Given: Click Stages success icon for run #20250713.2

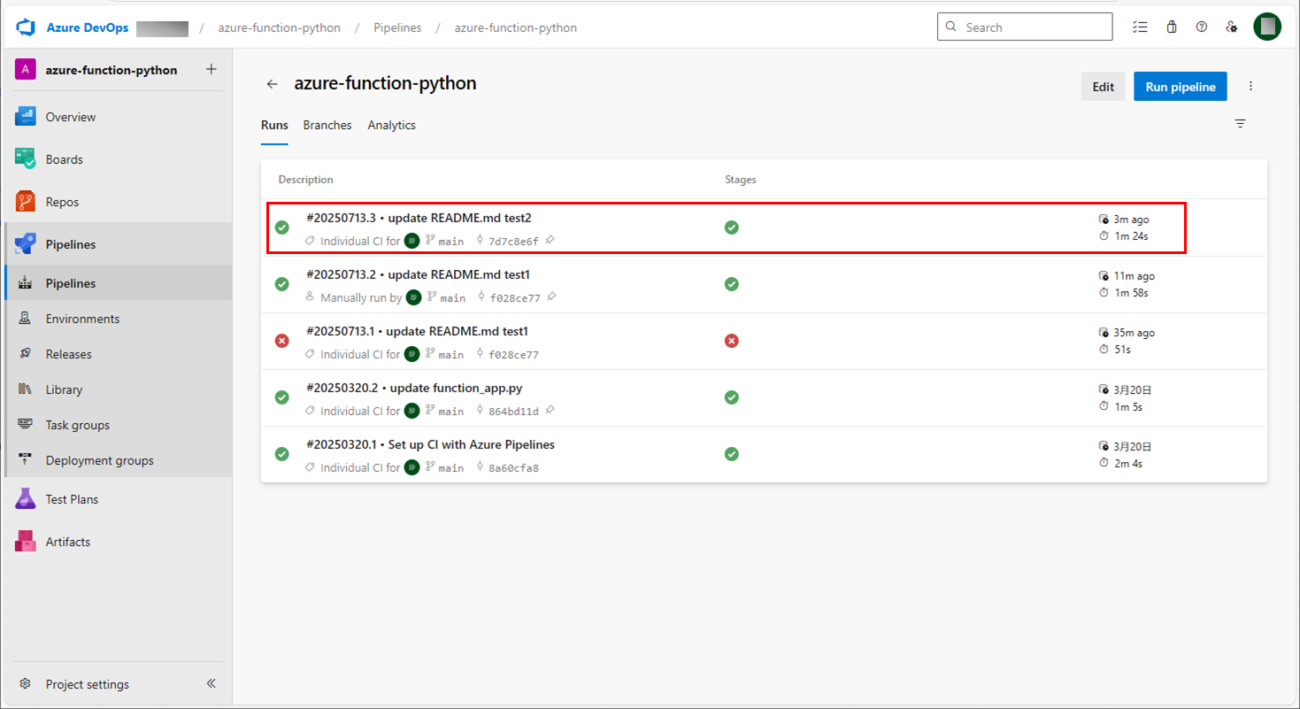Looking at the screenshot, I should point(732,284).
